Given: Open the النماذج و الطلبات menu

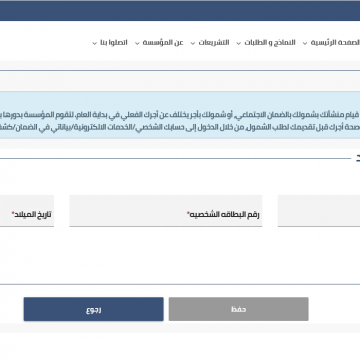Looking at the screenshot, I should click(270, 43).
